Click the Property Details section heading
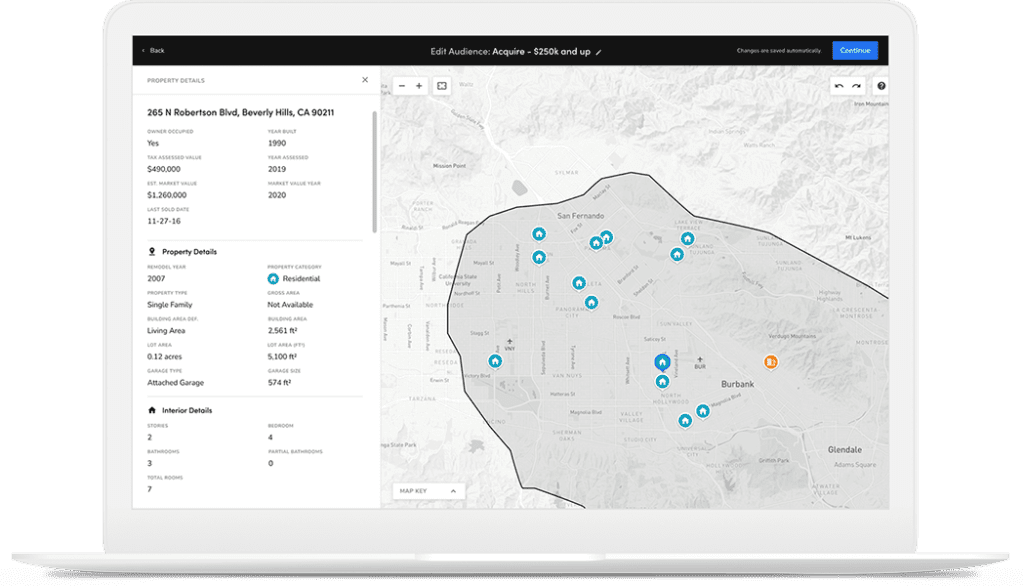1024x586 pixels. (x=189, y=252)
